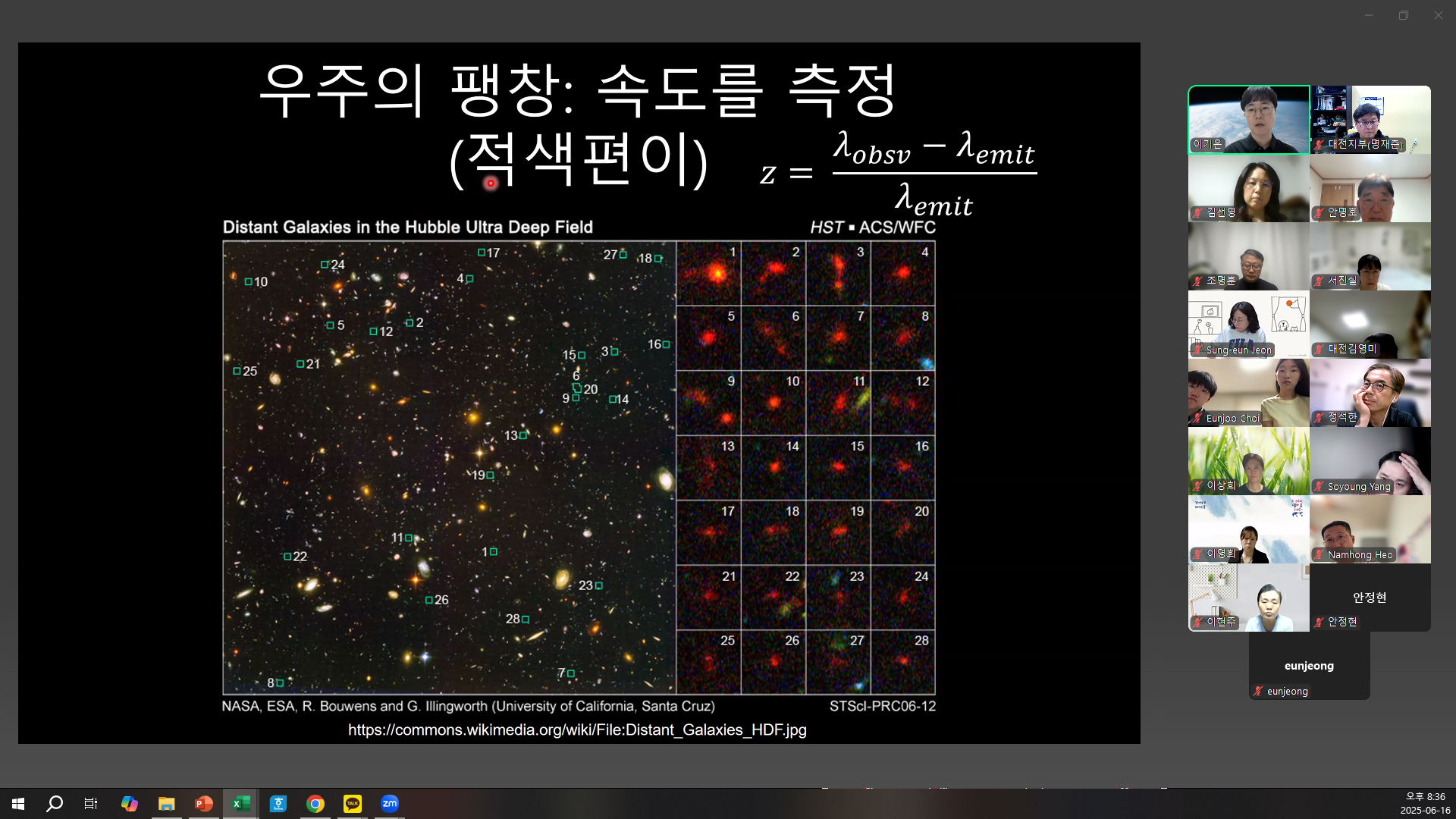
Task: Click the muted mic icon beside 이상희
Action: 1198,486
